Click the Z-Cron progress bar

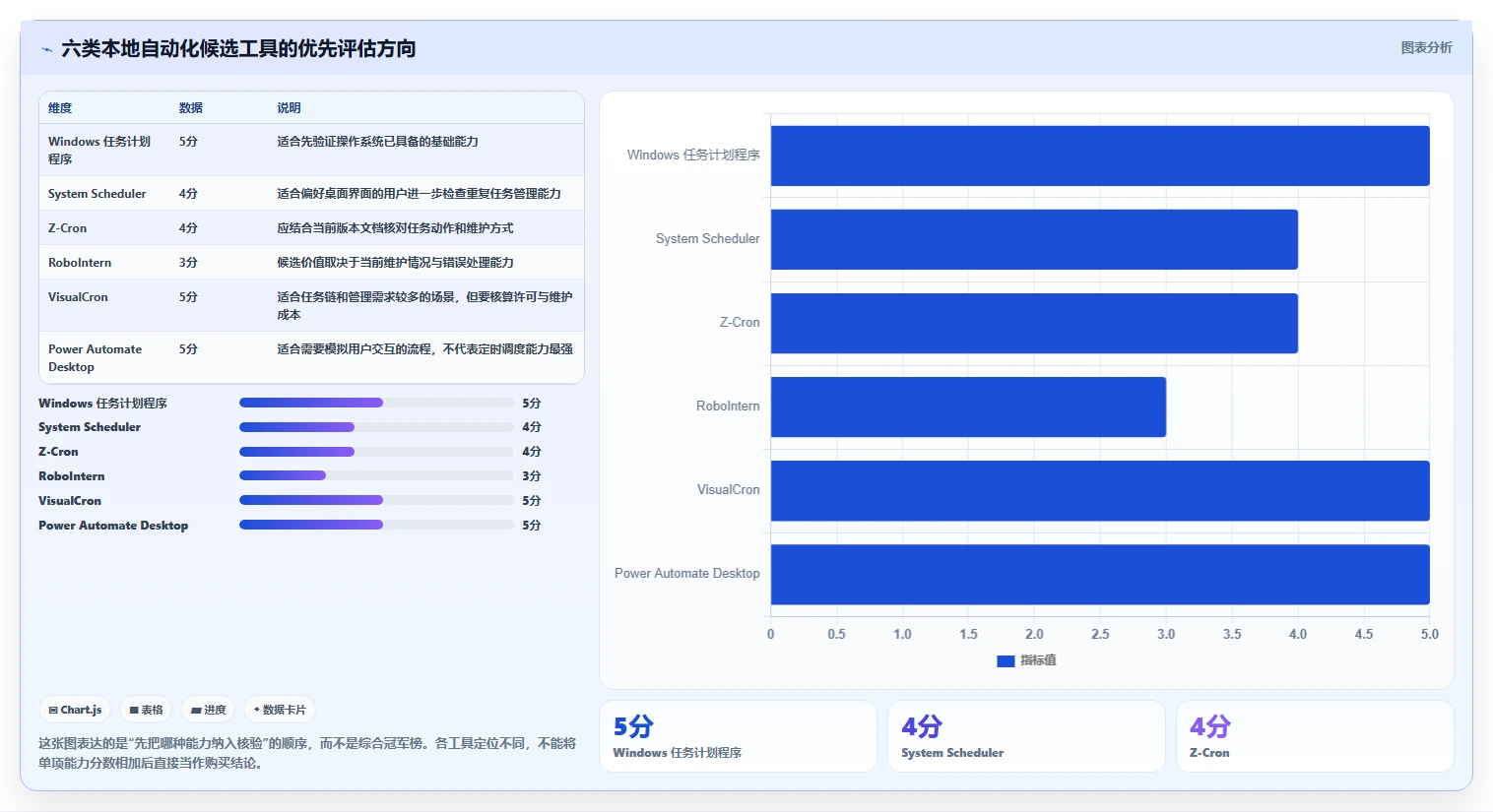click(376, 452)
